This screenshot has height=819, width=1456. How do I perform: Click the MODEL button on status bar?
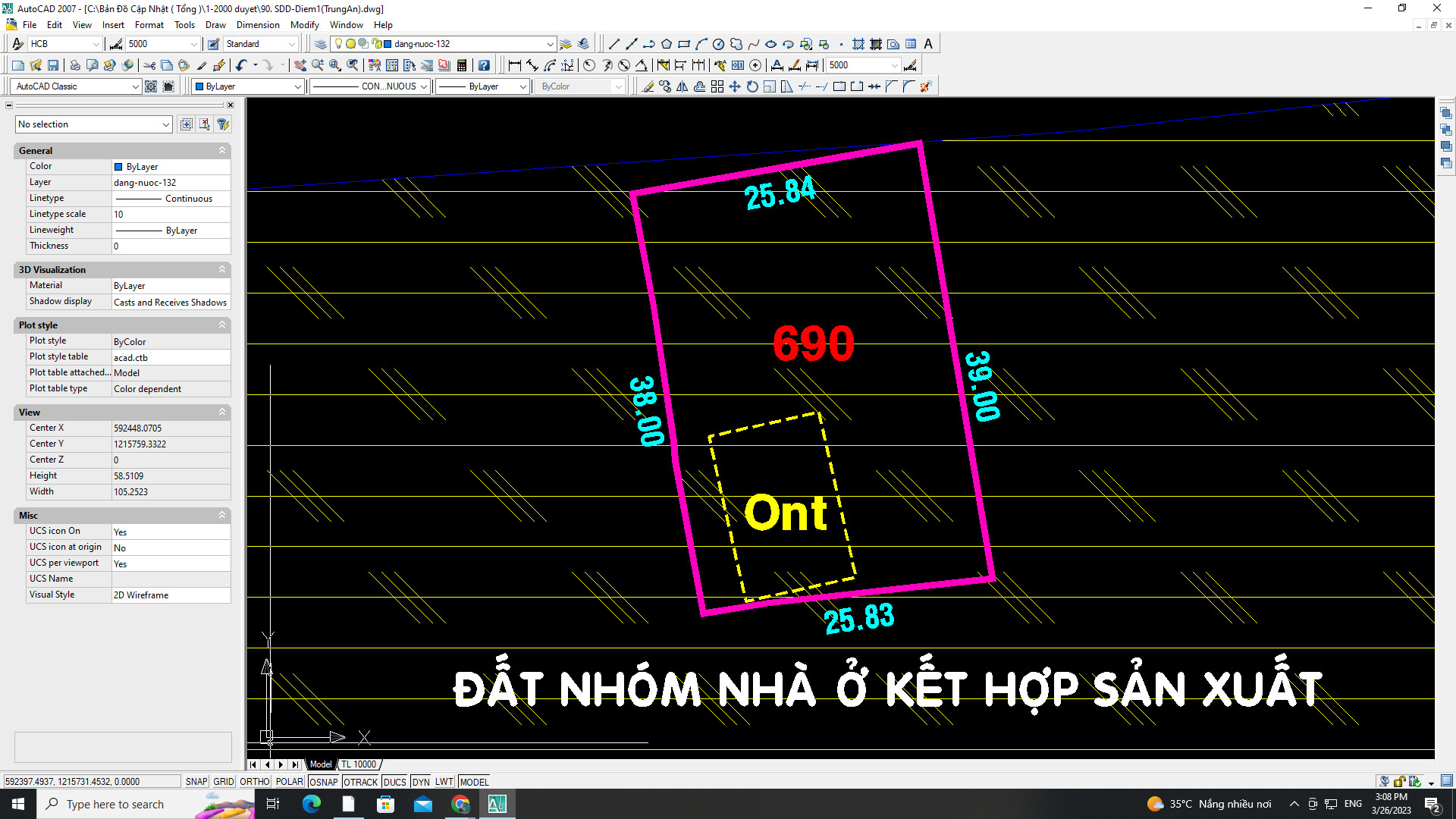[x=474, y=782]
